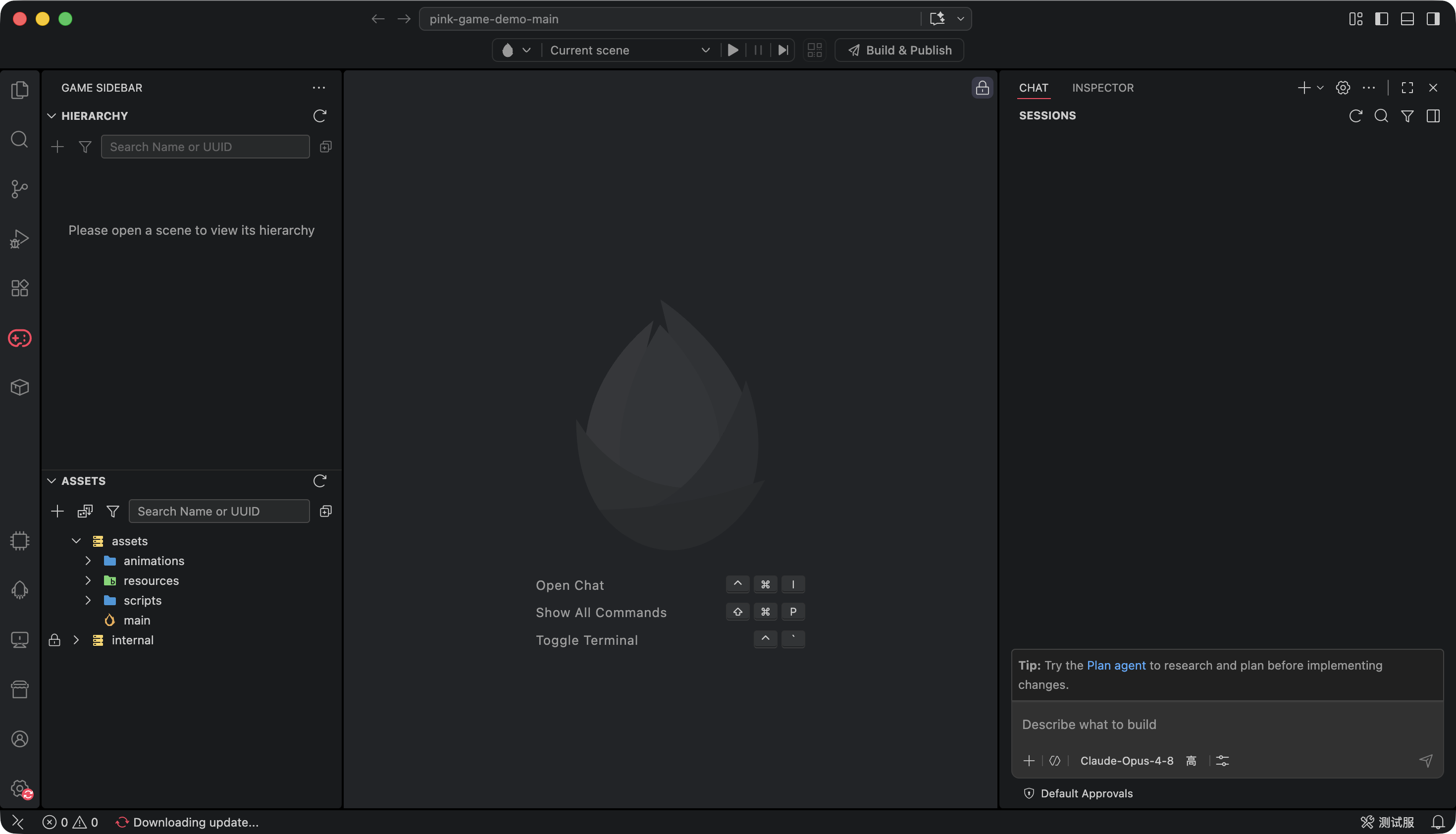Click the Assets filter funnel icon

click(x=113, y=511)
